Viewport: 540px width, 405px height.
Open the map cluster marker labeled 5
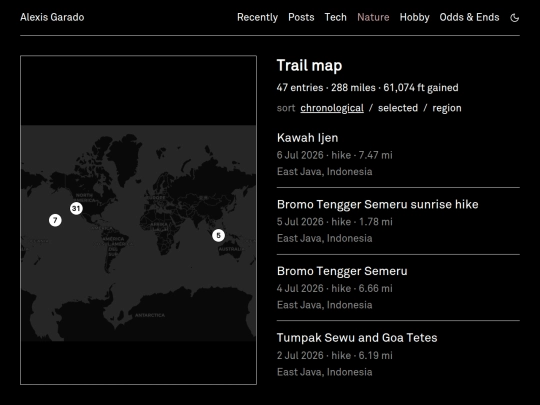click(218, 236)
